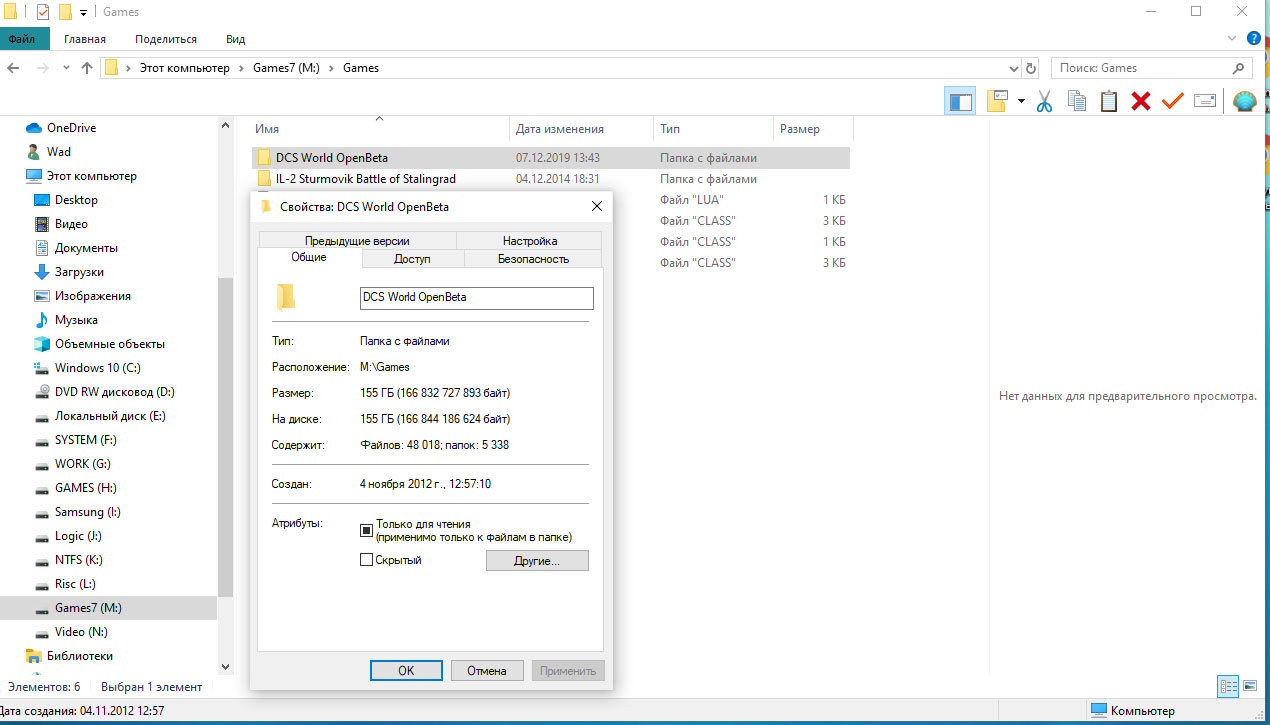Open the Вид ribbon tab
The image size is (1270, 725).
(x=235, y=39)
